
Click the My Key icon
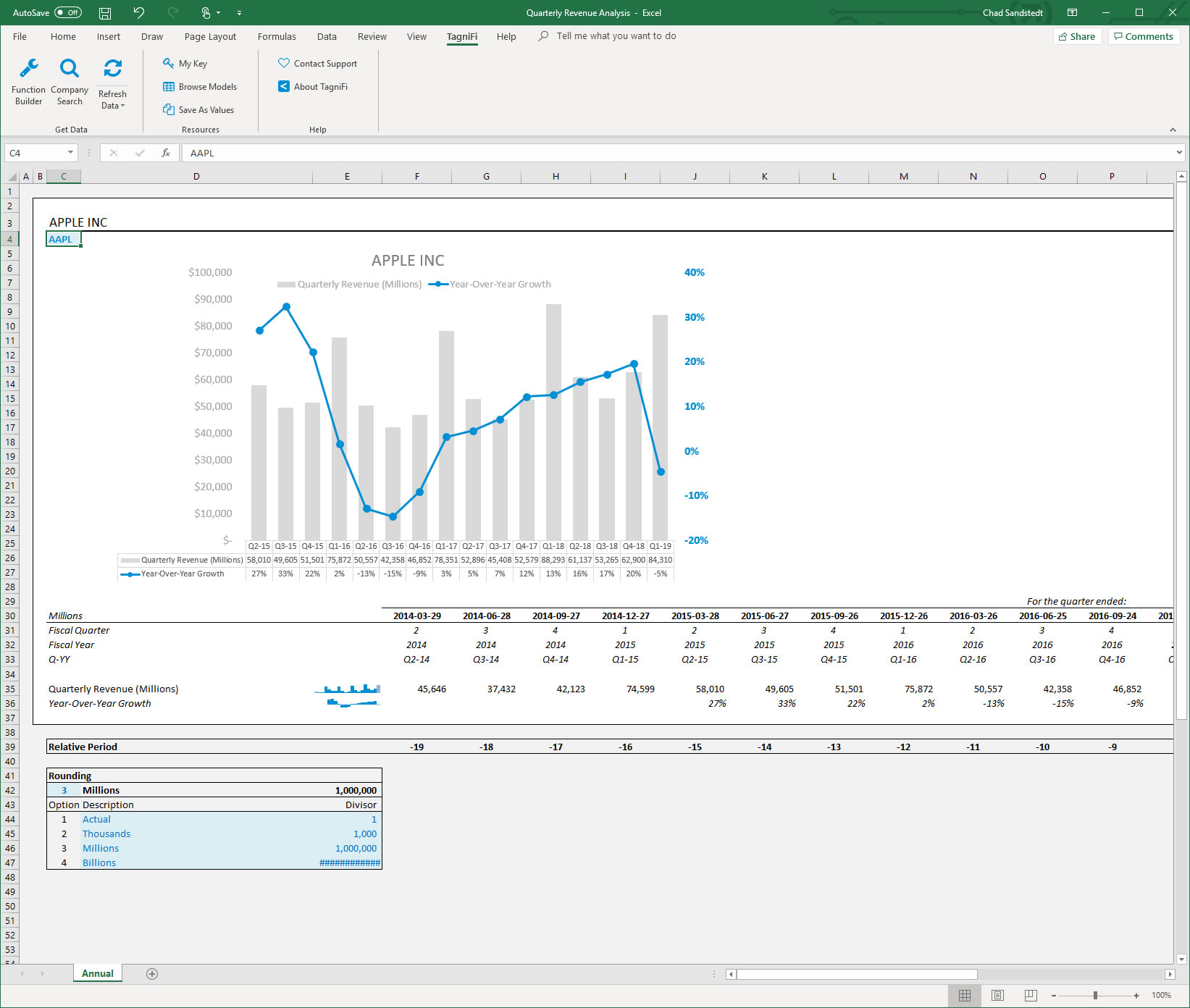(168, 64)
